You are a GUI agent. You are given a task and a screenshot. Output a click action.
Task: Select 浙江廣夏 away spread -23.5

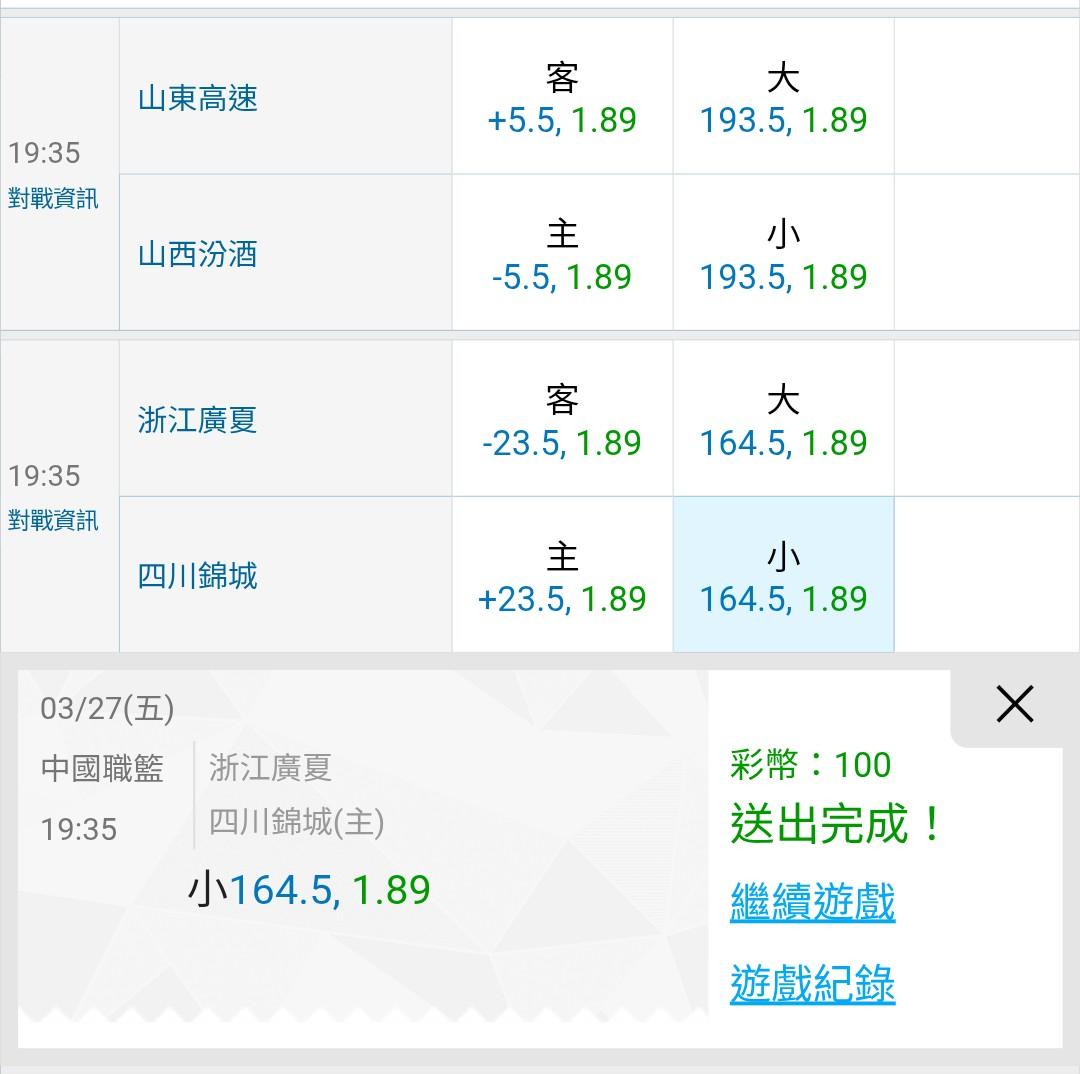click(x=562, y=420)
